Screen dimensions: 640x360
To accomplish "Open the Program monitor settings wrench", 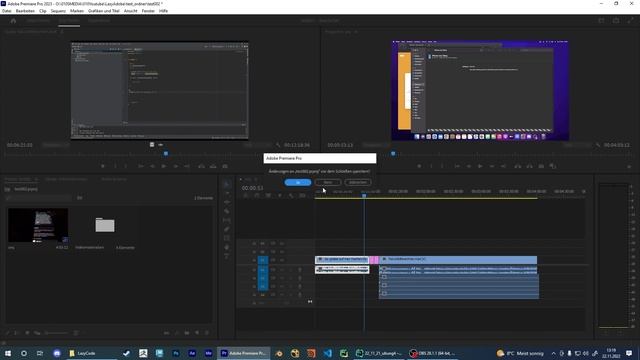I will point(598,145).
